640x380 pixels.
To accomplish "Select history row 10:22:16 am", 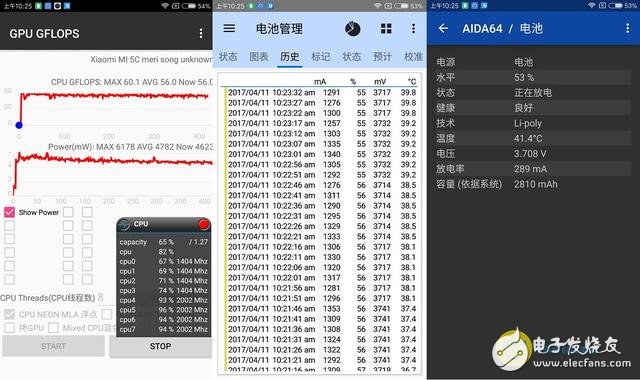I will 322,247.
